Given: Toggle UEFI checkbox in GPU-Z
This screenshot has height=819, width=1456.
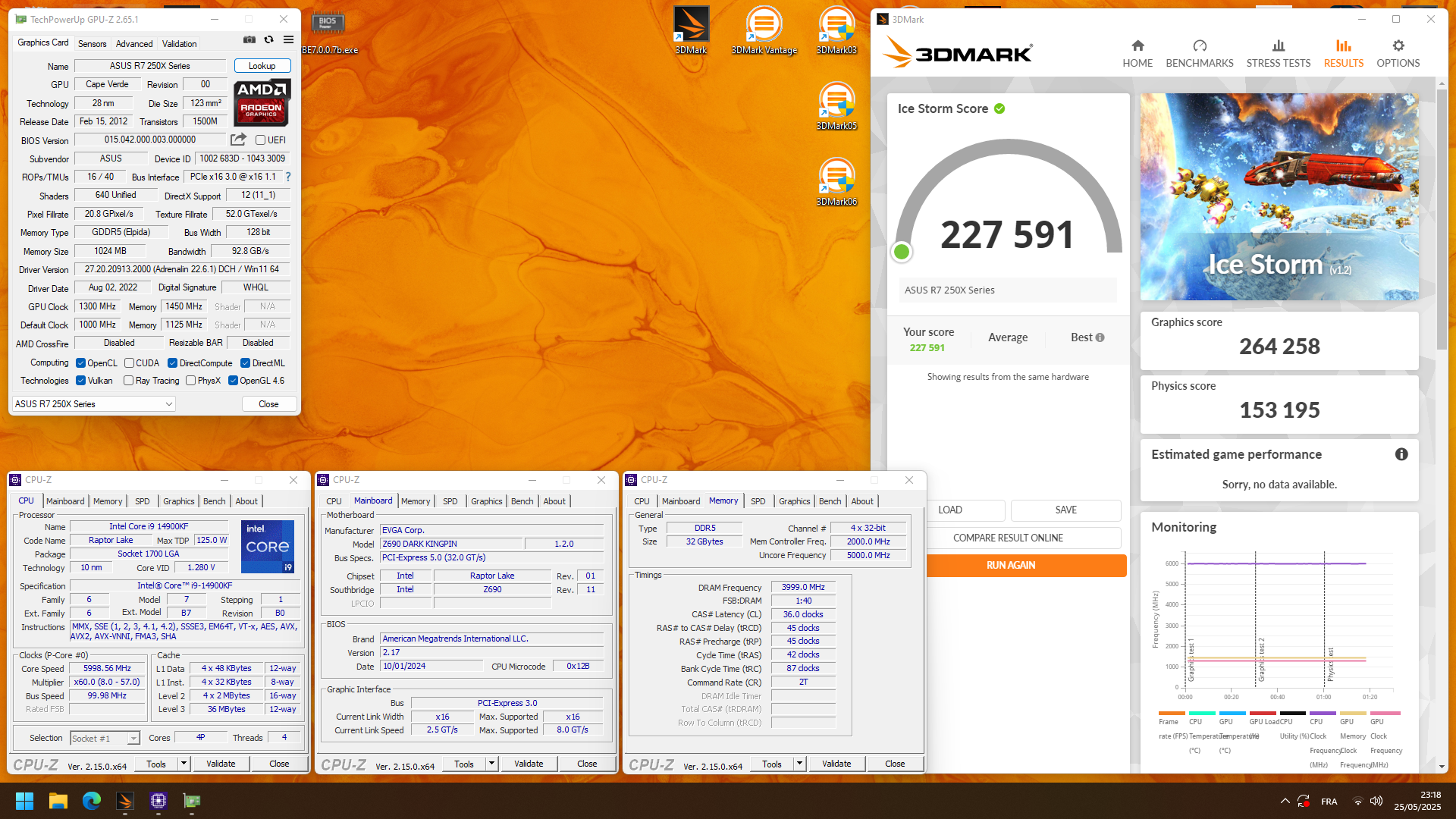Looking at the screenshot, I should (x=260, y=140).
